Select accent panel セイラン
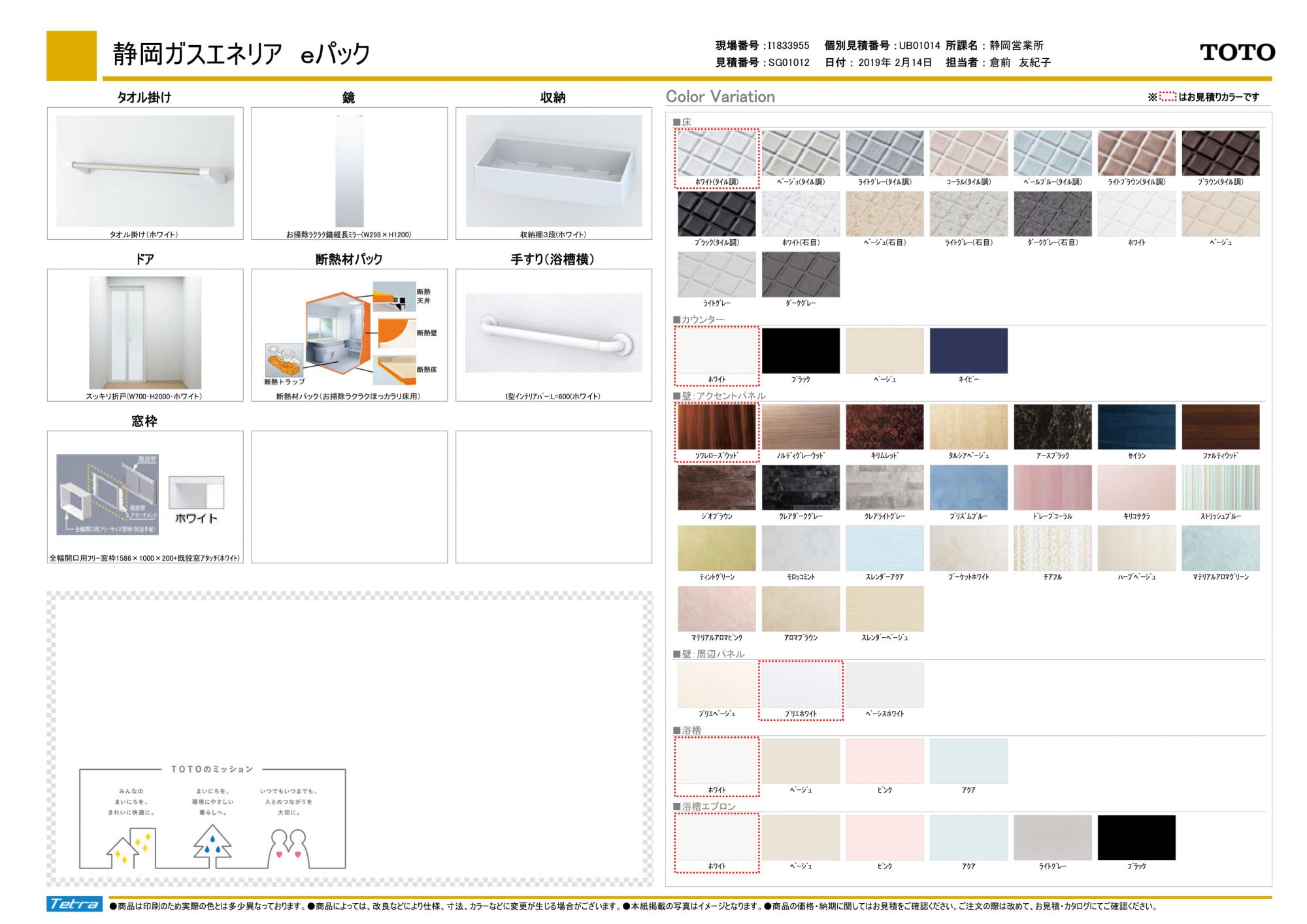The width and height of the screenshot is (1307, 924). point(1136,427)
